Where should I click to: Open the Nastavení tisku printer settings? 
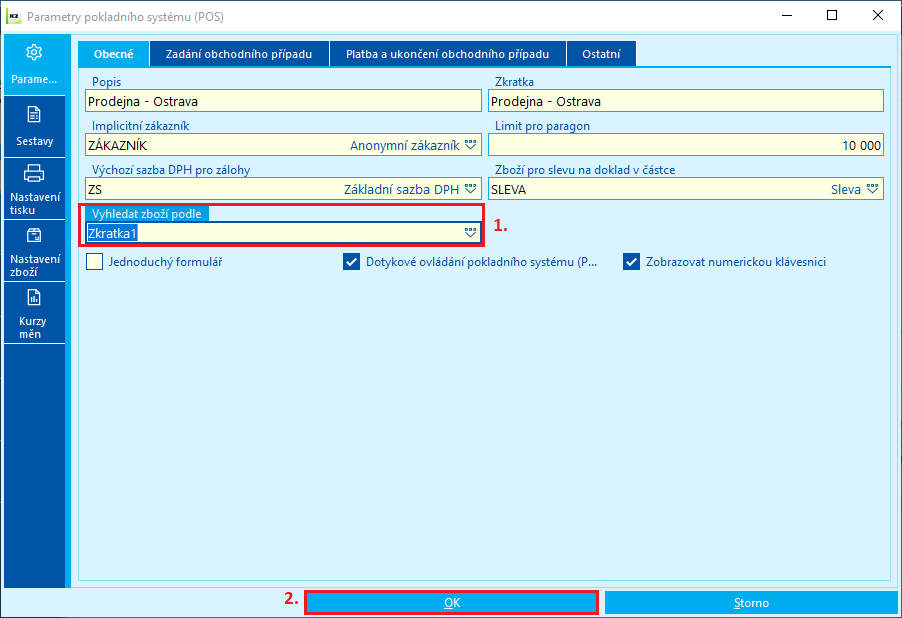click(35, 189)
